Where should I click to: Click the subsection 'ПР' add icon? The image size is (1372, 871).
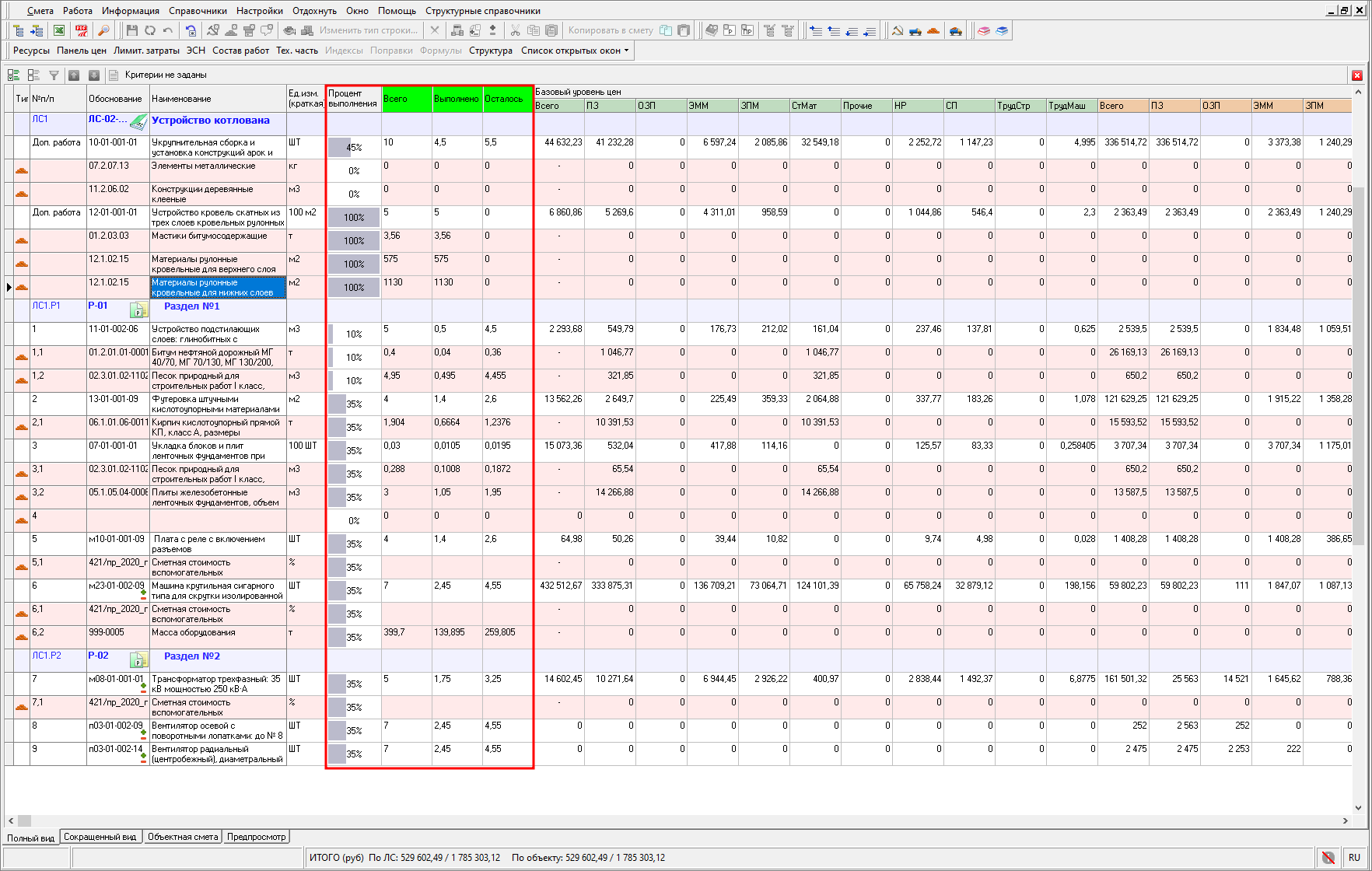coord(747,30)
